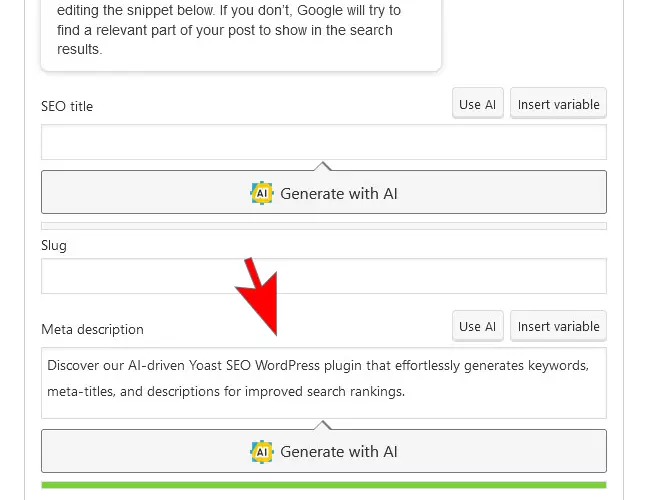The height and width of the screenshot is (500, 650).
Task: Click the AI icon below Meta description box
Action: tap(261, 452)
